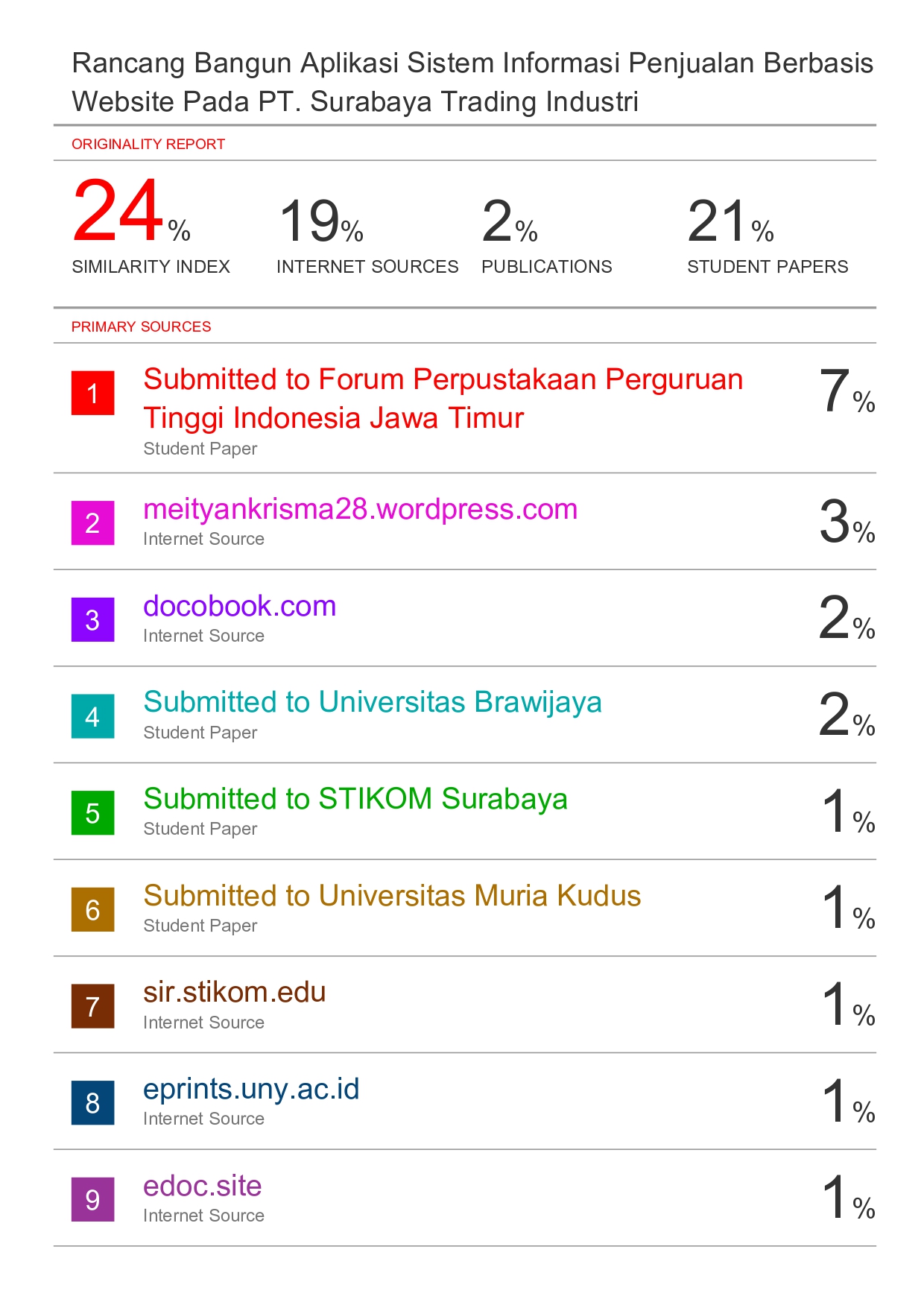Viewport: 924px width, 1308px height.
Task: Open the eprints.uny.ac.id source link
Action: point(251,1090)
